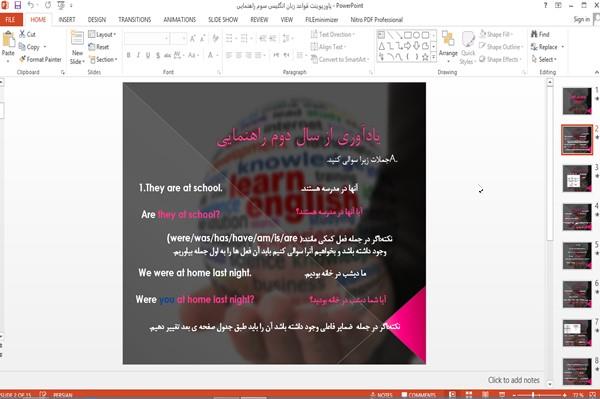Click the Undo arrow icon

(31, 5)
